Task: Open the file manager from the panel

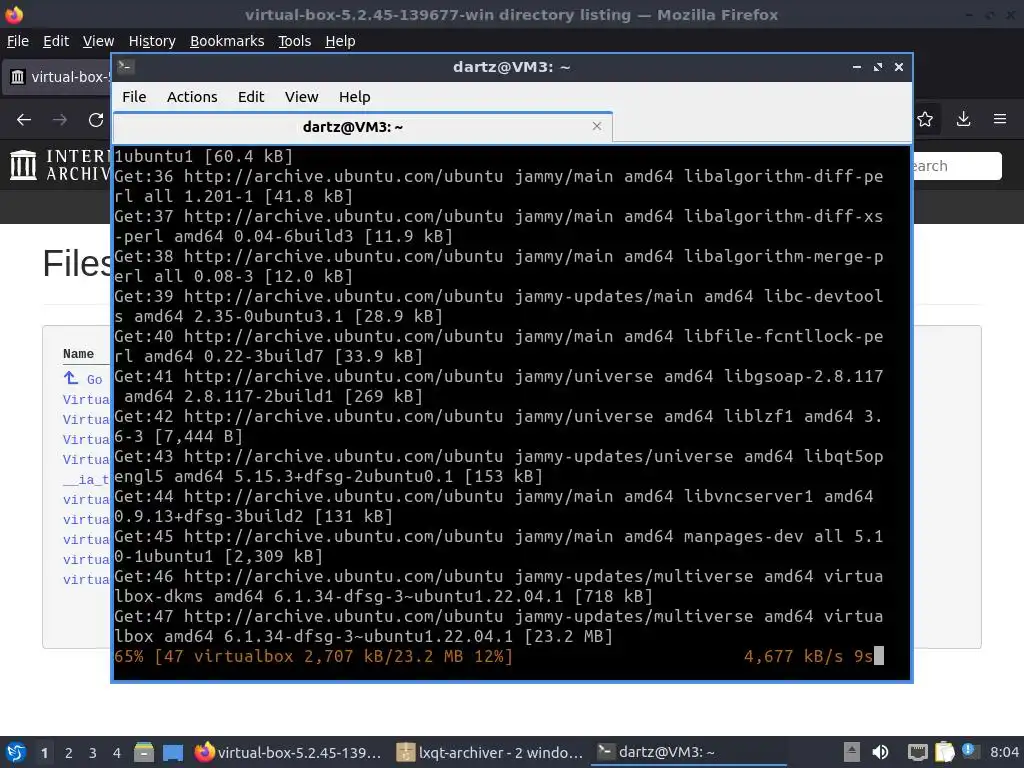Action: click(144, 752)
